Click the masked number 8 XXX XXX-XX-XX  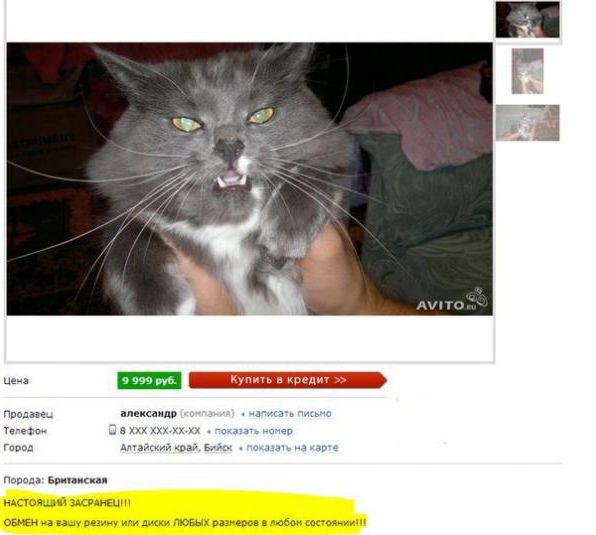click(160, 431)
